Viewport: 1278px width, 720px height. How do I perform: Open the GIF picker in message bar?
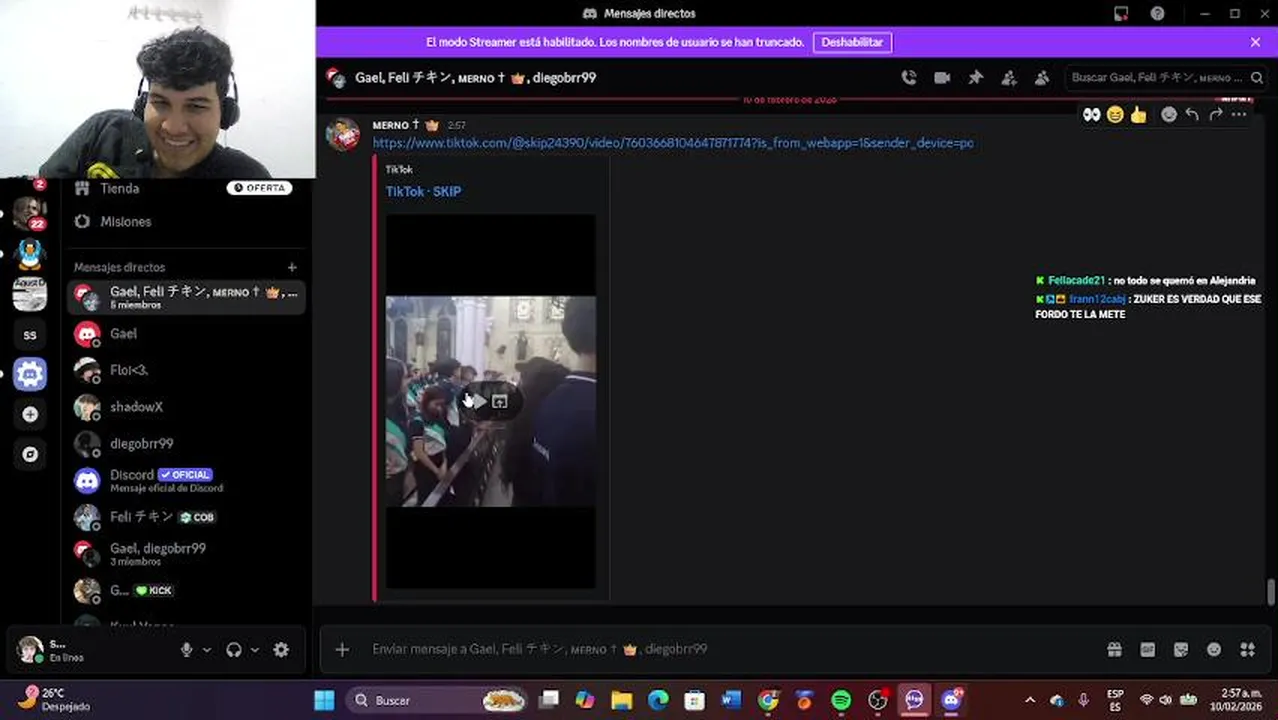1147,649
